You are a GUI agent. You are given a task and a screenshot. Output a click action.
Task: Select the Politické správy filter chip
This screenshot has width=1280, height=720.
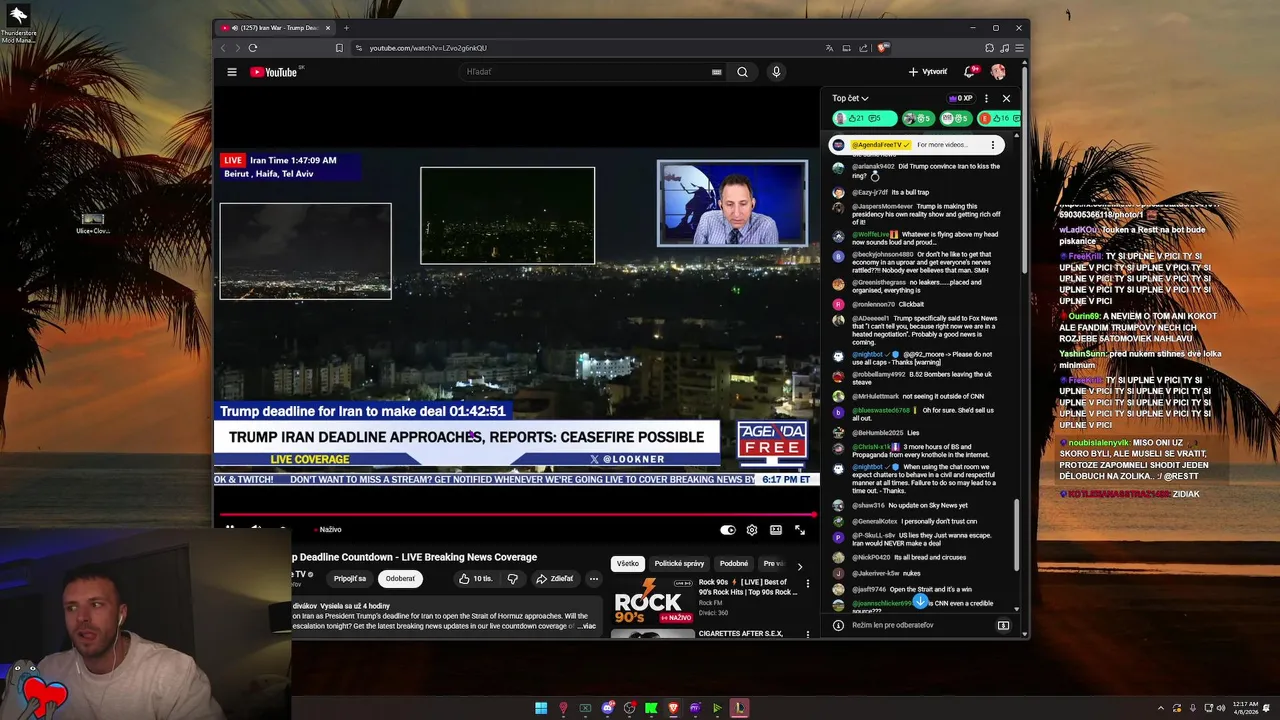pos(680,564)
